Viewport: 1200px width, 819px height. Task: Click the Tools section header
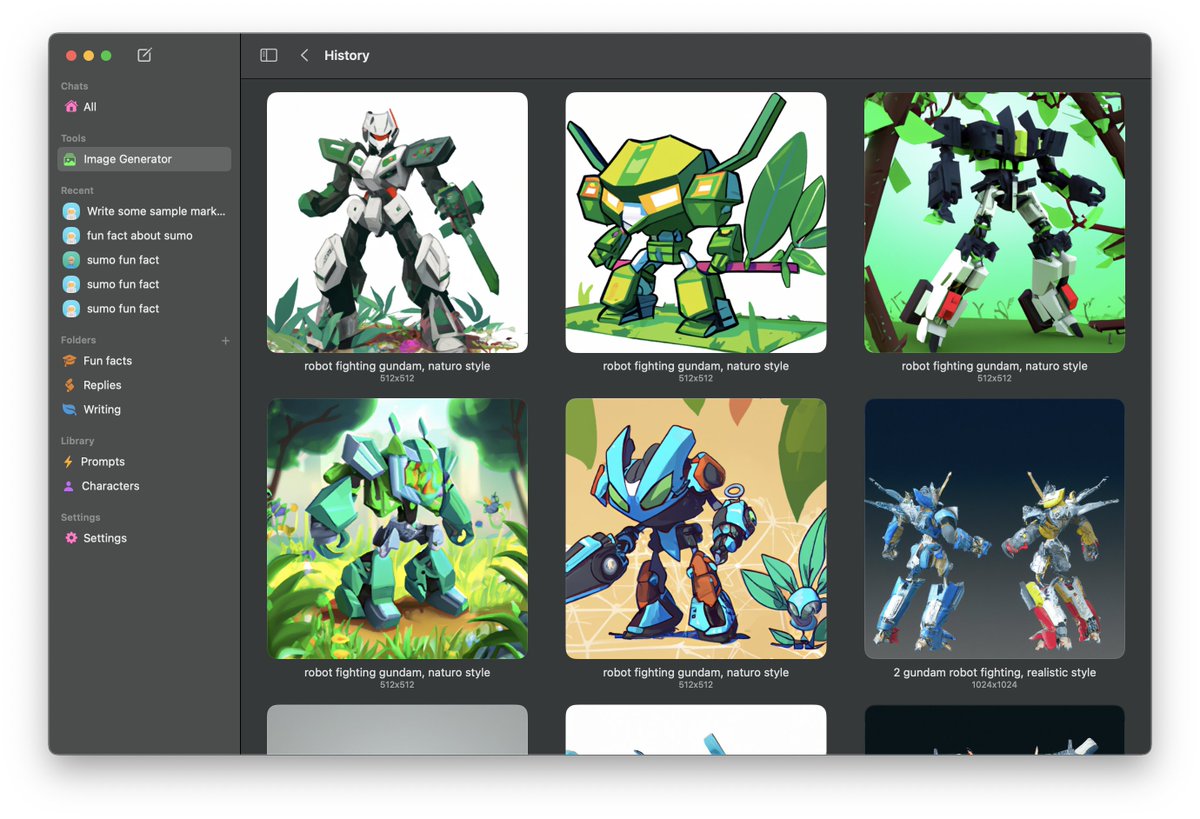[x=73, y=138]
